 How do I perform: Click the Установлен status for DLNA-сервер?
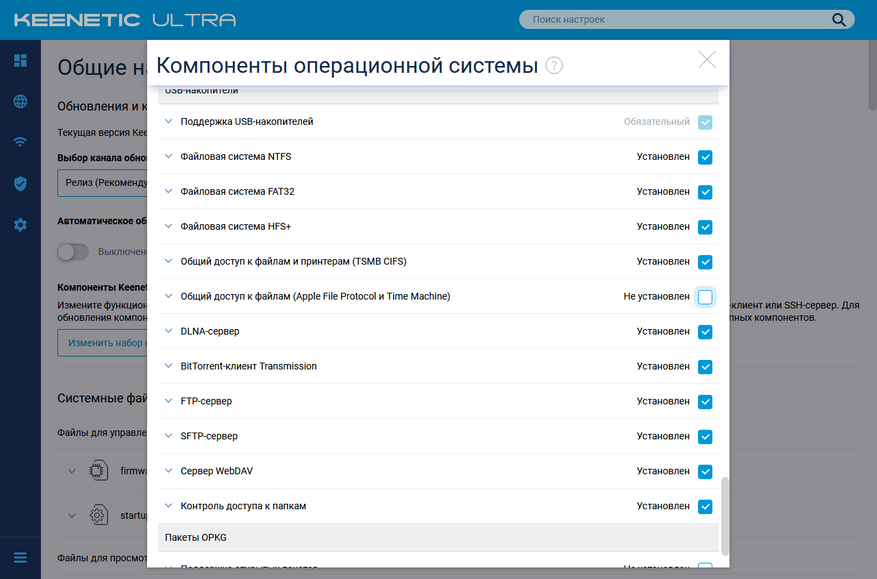(x=663, y=332)
